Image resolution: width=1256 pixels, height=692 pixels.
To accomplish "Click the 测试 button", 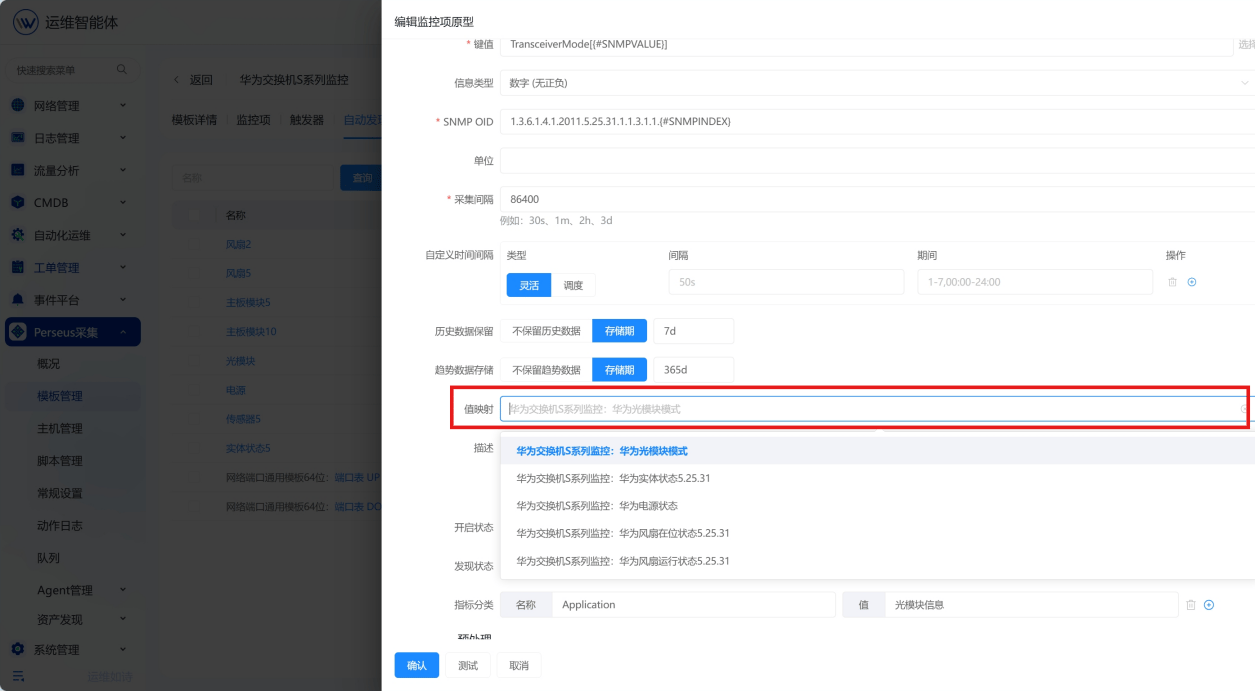I will 467,666.
